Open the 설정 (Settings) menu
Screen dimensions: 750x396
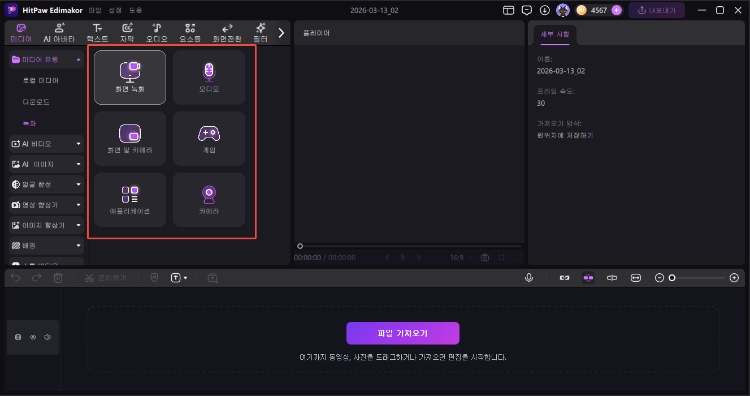pos(115,10)
